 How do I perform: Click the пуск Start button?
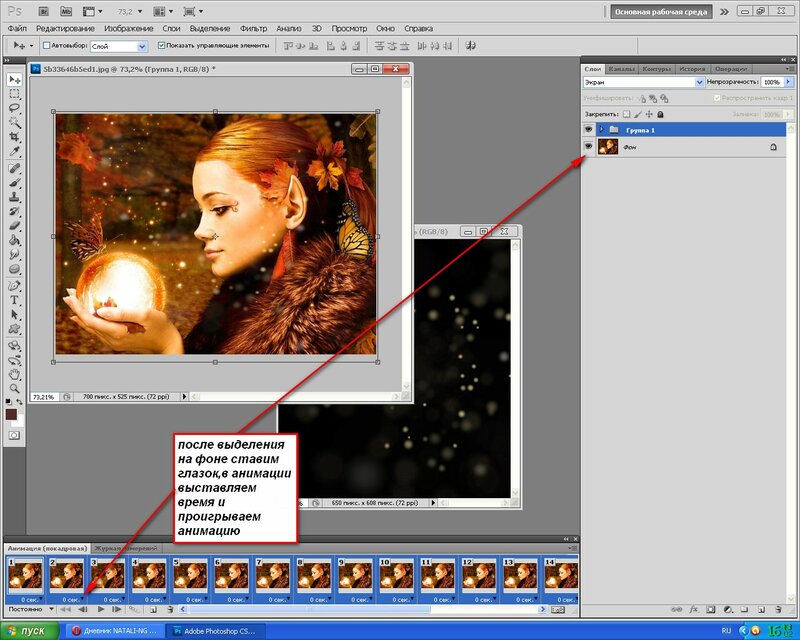[28, 631]
